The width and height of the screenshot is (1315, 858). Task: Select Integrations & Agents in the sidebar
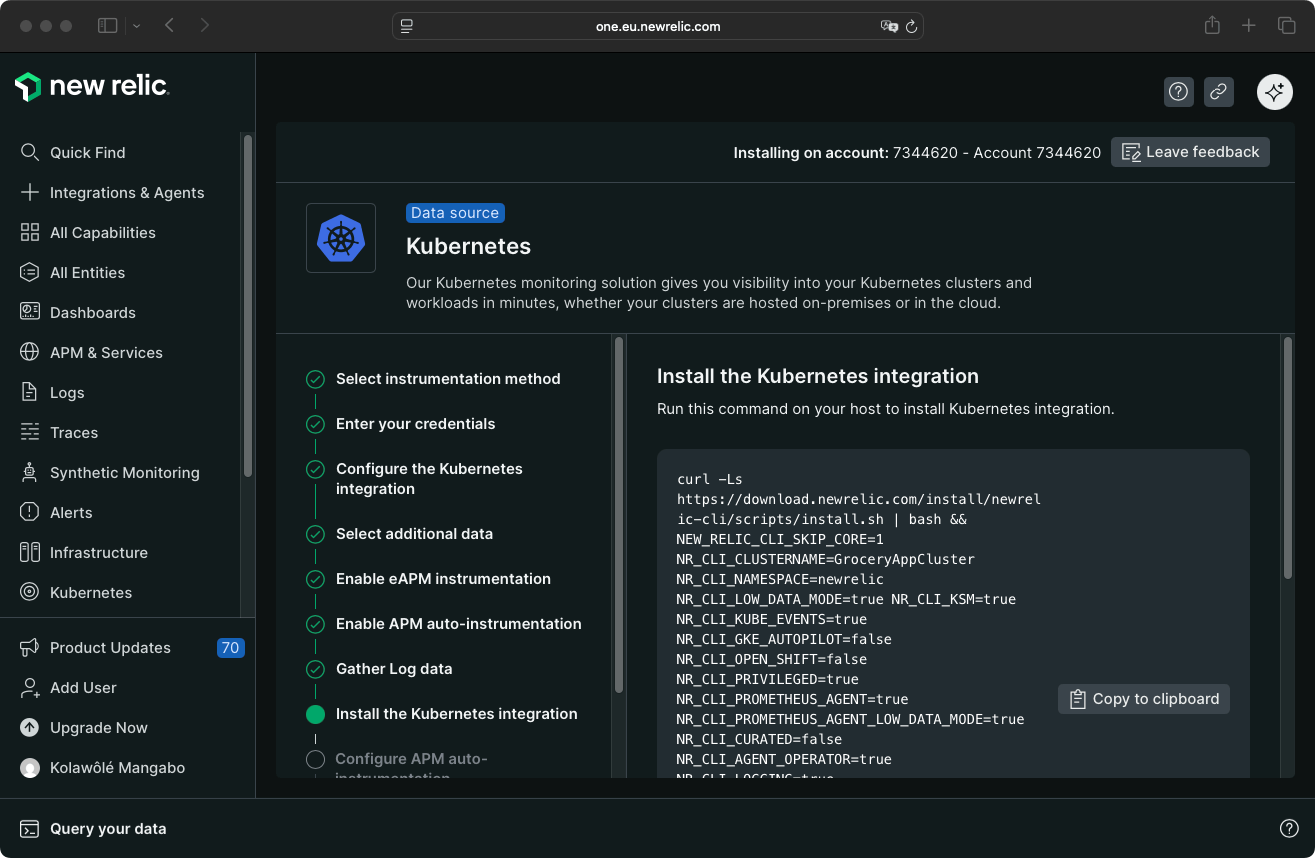(126, 192)
